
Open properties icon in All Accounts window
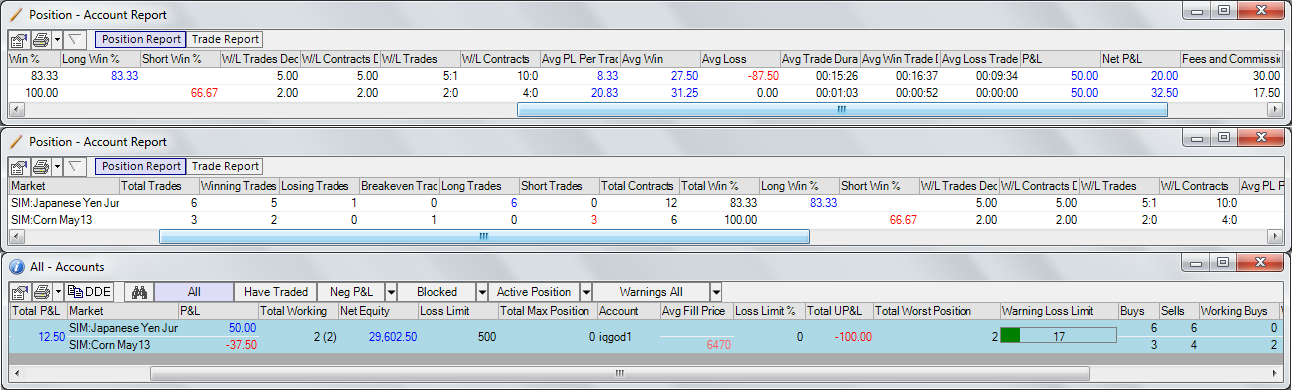click(18, 292)
